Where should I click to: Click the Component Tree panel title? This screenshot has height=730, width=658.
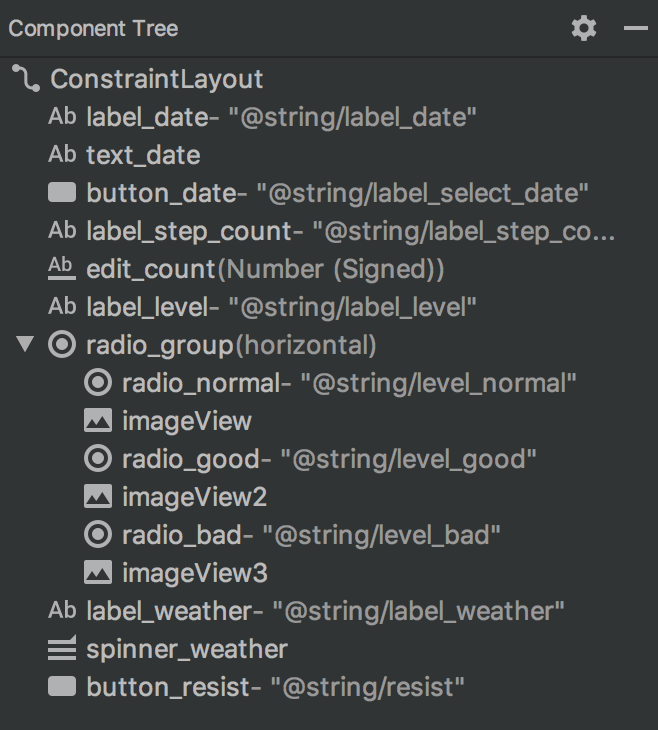click(93, 29)
